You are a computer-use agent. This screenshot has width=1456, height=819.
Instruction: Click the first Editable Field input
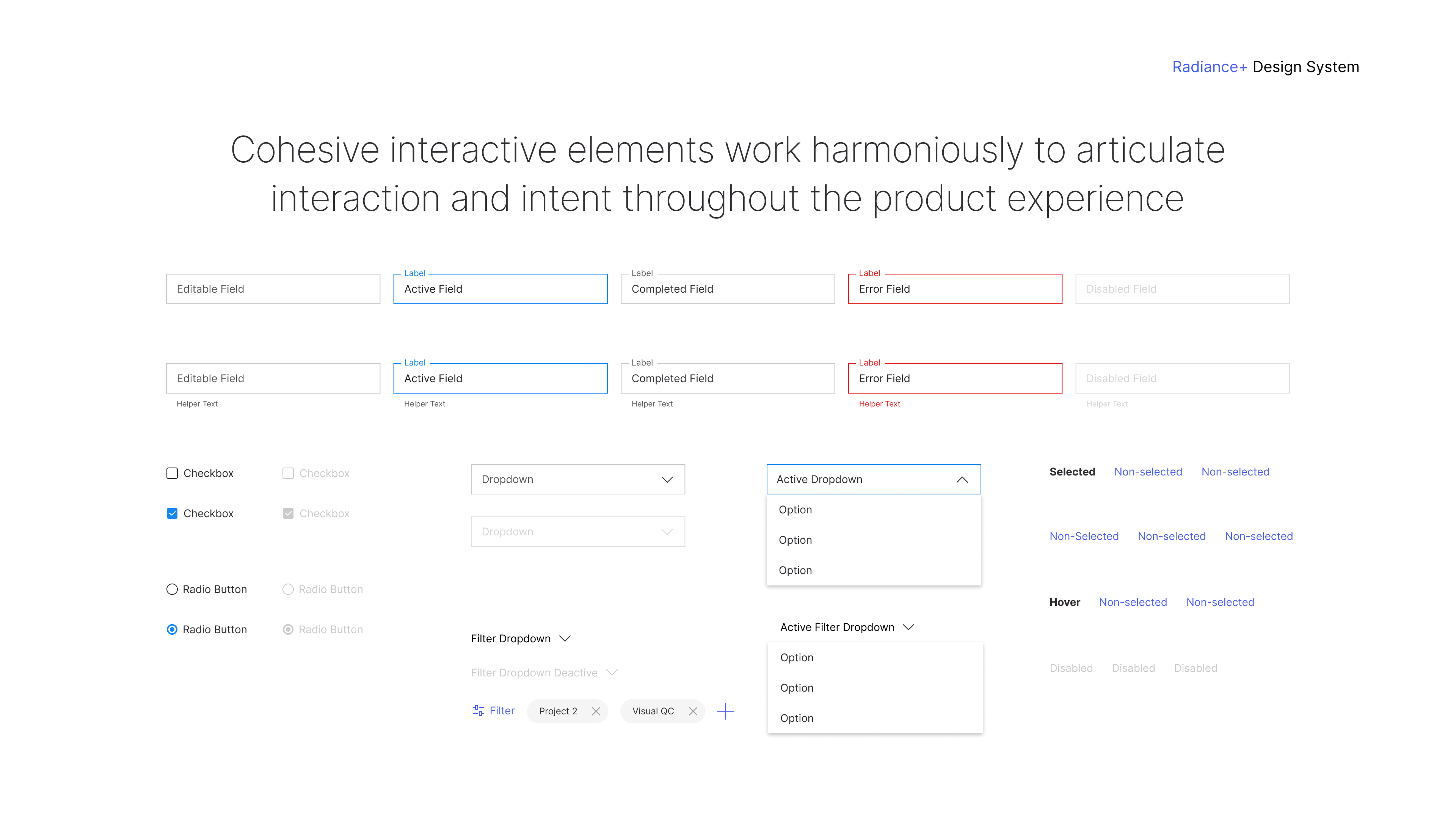[x=273, y=289]
